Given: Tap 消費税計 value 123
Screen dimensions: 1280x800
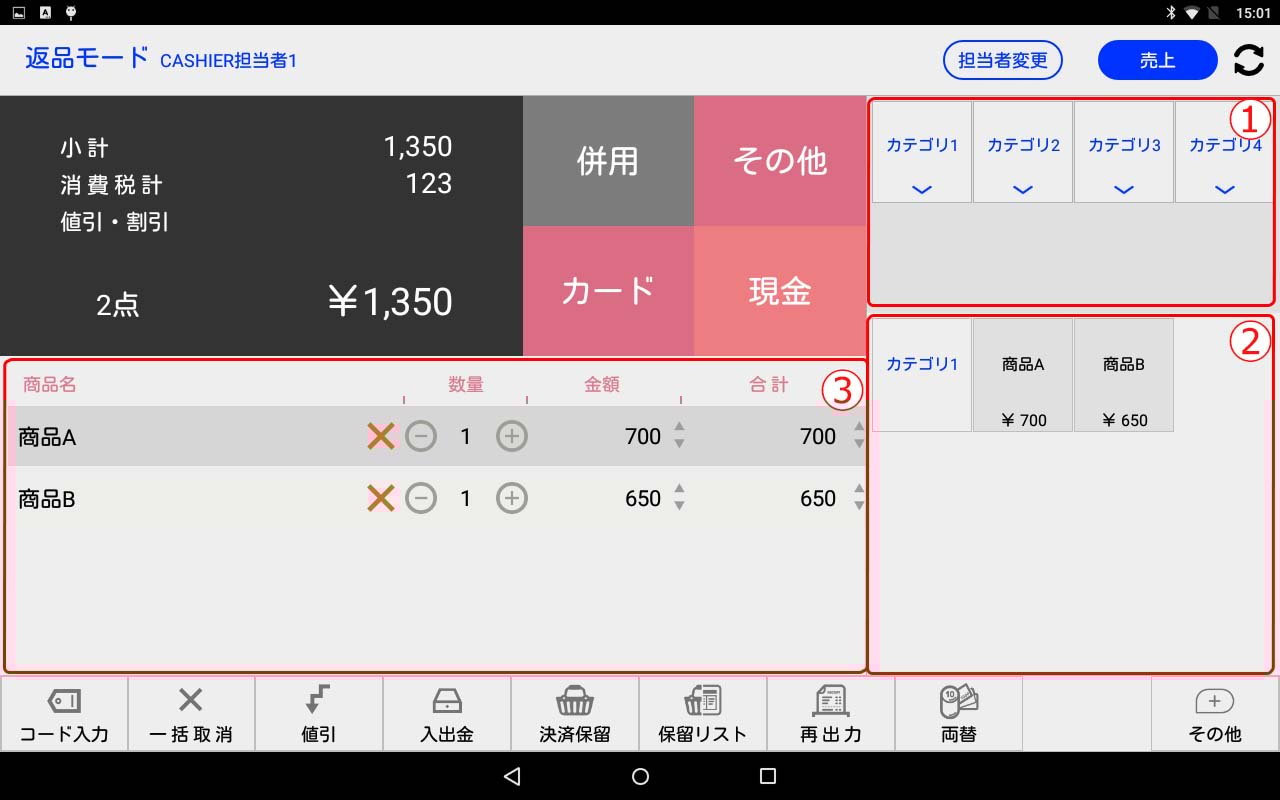Looking at the screenshot, I should coord(429,184).
